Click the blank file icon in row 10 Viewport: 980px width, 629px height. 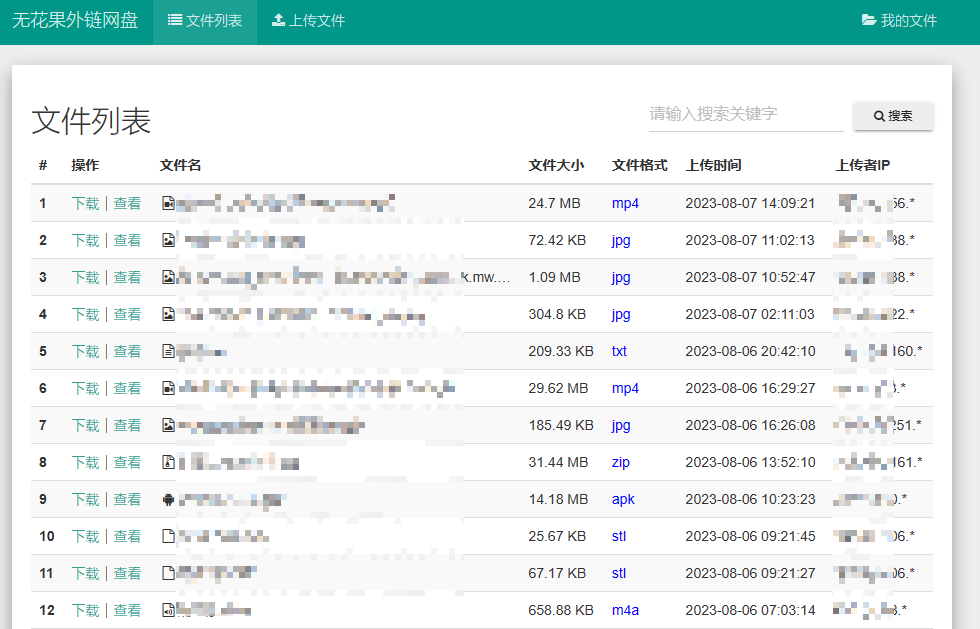coord(168,536)
